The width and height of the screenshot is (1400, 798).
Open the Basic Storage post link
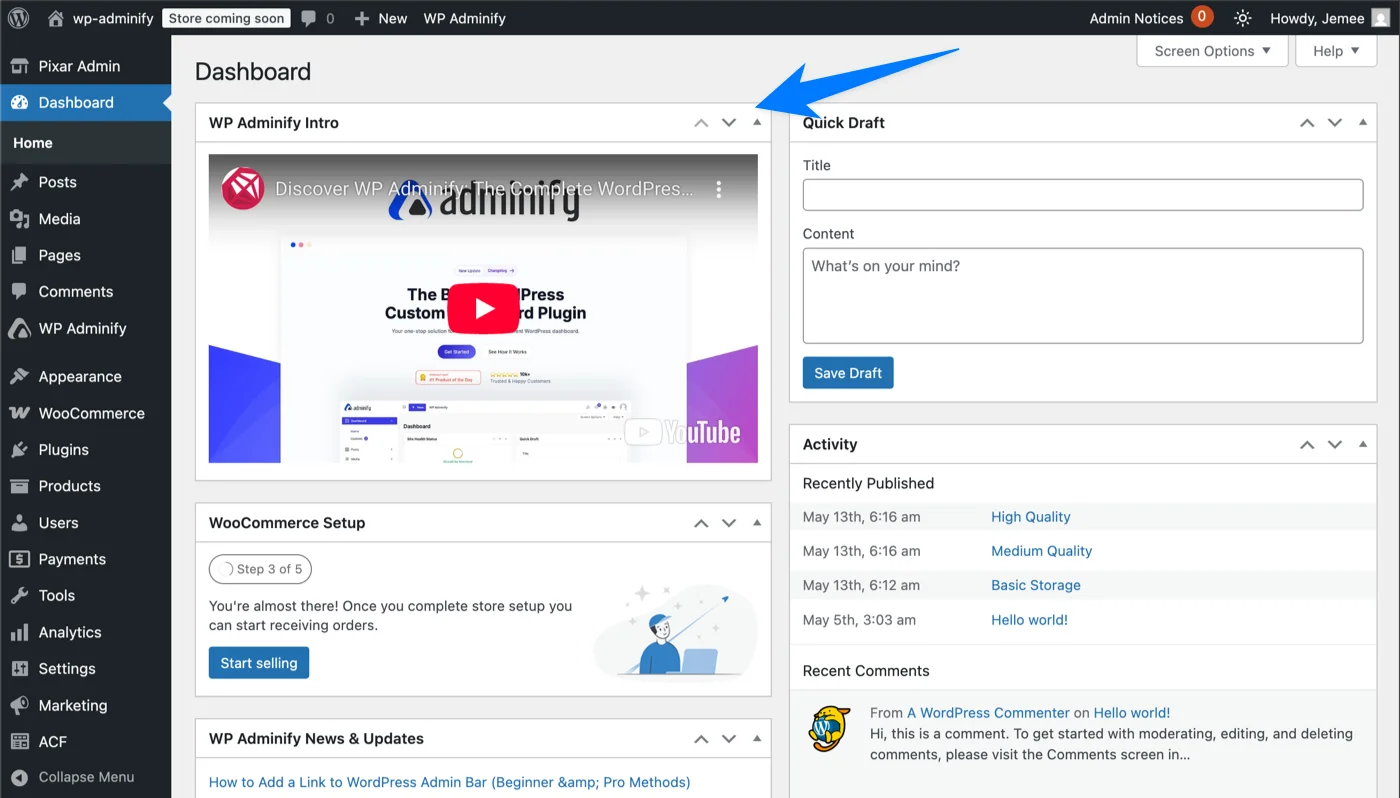point(1036,585)
